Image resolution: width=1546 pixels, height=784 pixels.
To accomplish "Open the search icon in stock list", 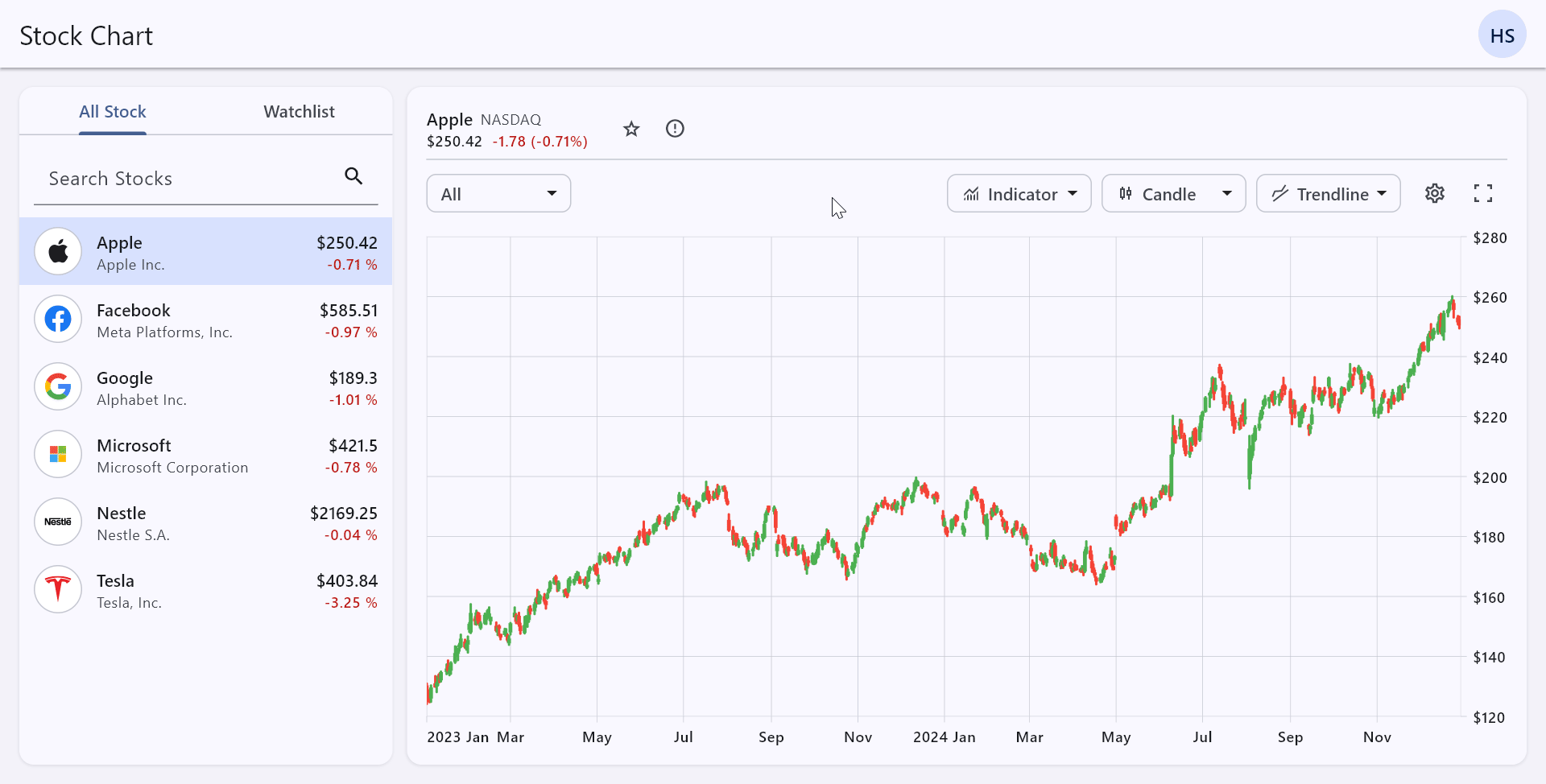I will 353,175.
